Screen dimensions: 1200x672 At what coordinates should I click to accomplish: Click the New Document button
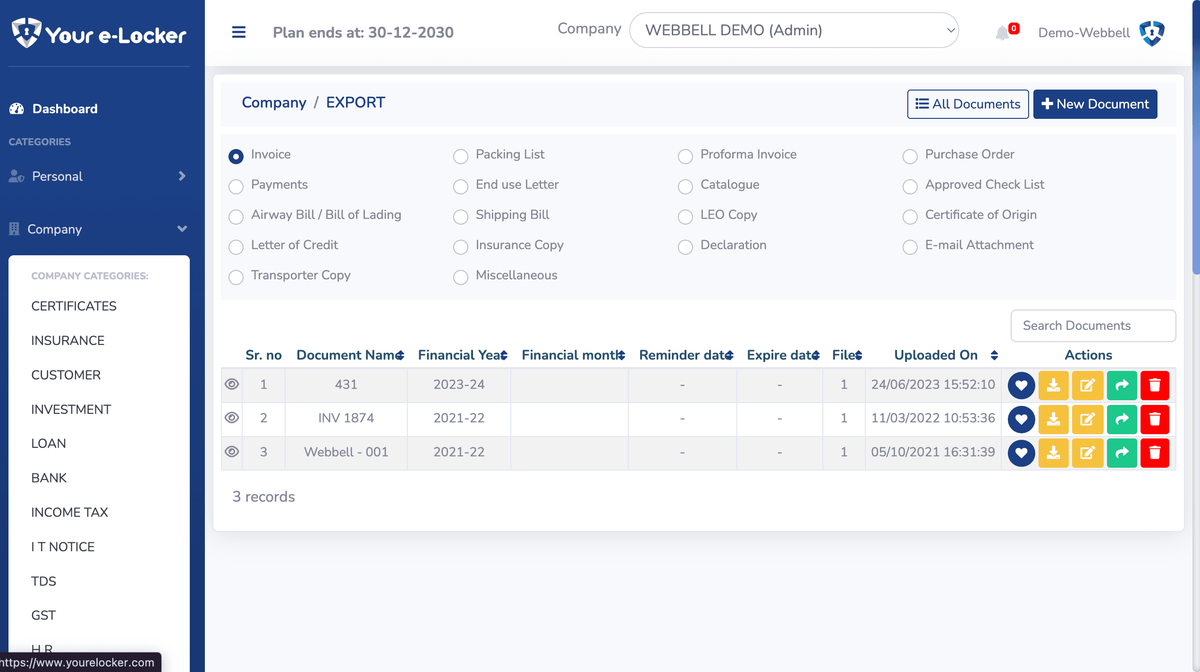click(x=1094, y=104)
